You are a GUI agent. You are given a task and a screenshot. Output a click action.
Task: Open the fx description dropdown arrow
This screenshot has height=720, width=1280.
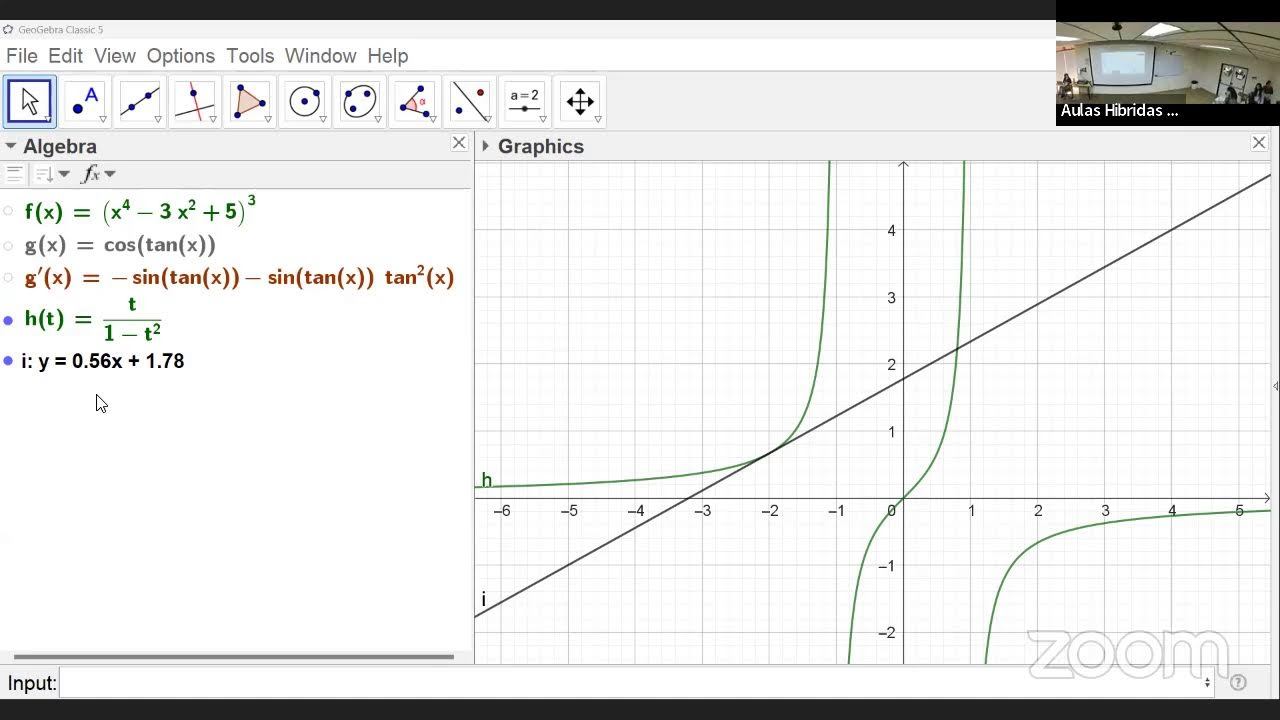tap(110, 174)
